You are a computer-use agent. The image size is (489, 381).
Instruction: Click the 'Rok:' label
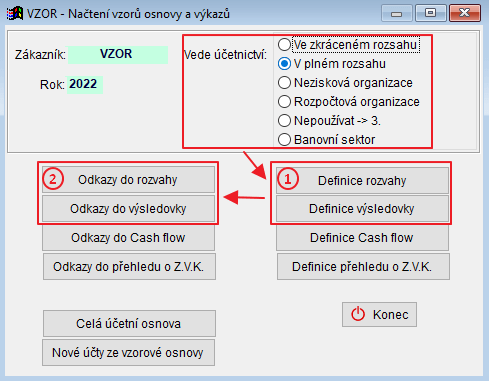click(x=52, y=85)
